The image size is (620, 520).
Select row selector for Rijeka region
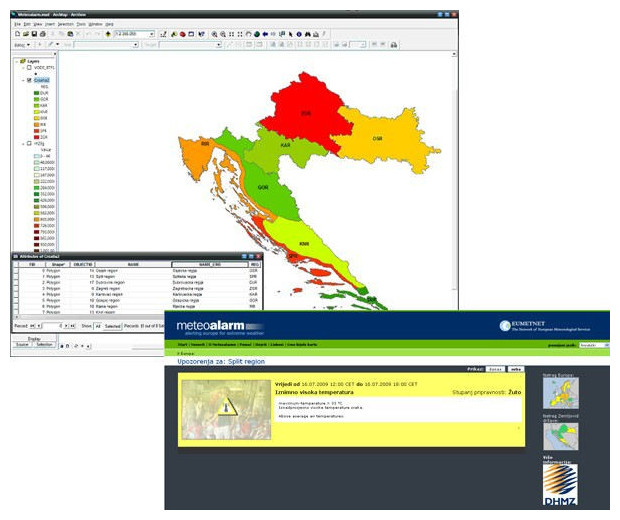(16, 306)
